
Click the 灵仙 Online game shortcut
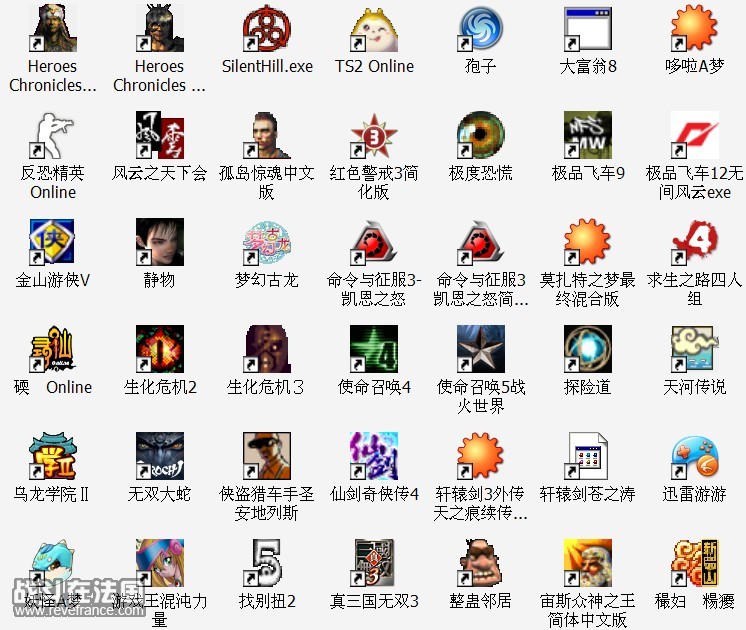click(52, 349)
